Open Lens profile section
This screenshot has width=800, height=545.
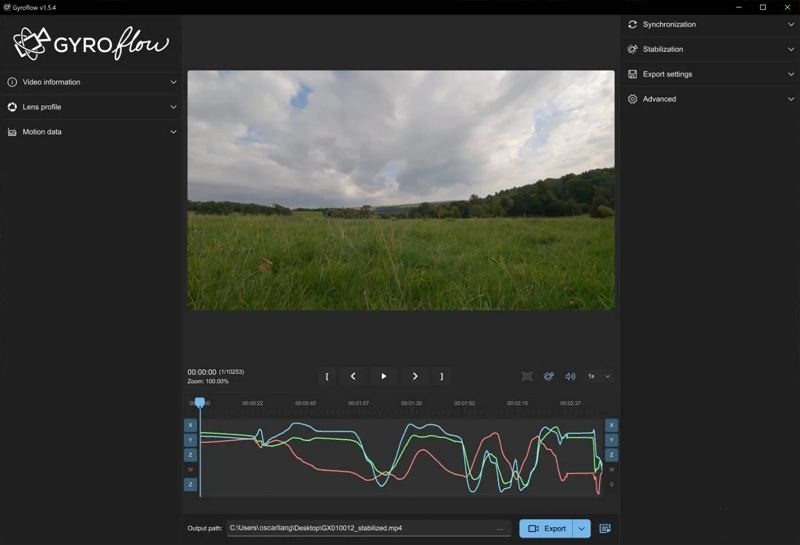92,107
